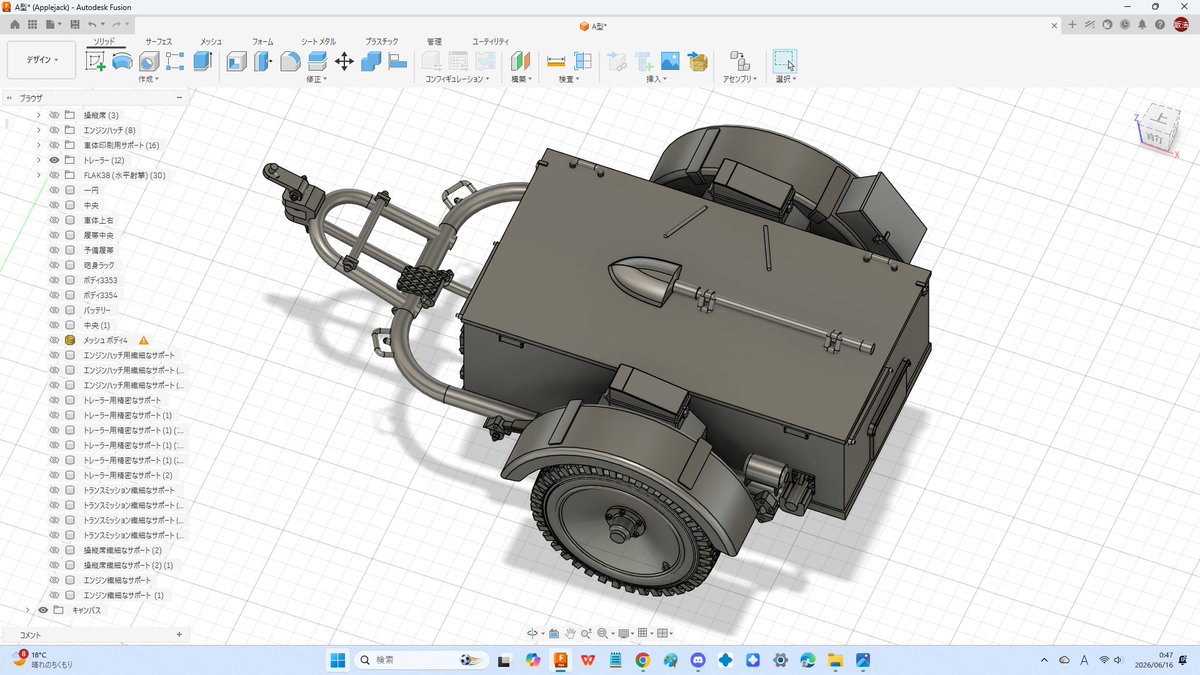Switch to the シート メタル tab
Screen dimensions: 1200x675
pos(319,41)
